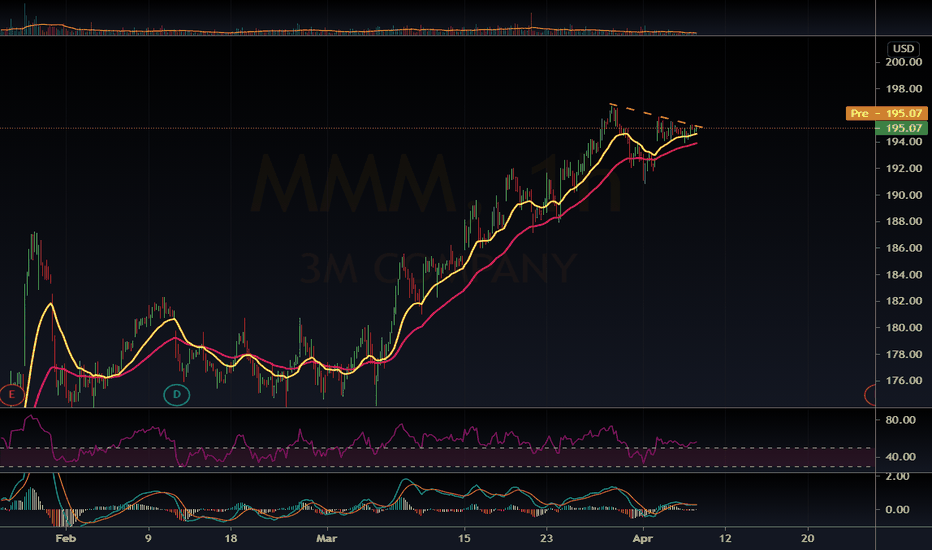Click the 178.00 price axis label
This screenshot has width=932, height=550.
pyautogui.click(x=903, y=354)
